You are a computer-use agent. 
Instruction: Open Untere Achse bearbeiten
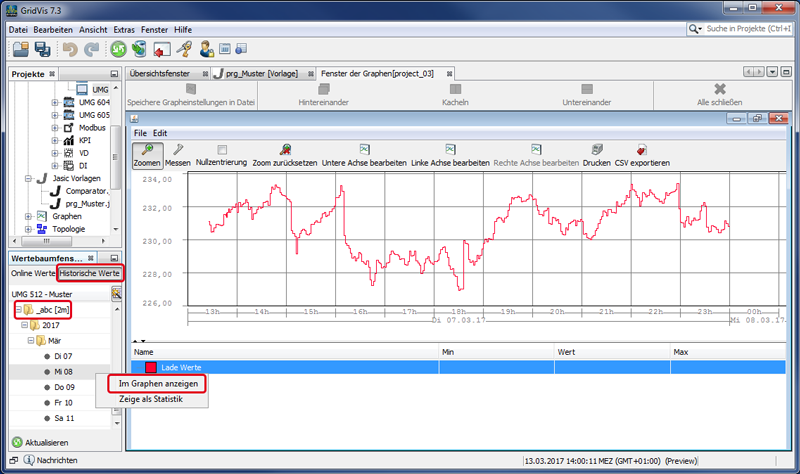point(364,149)
